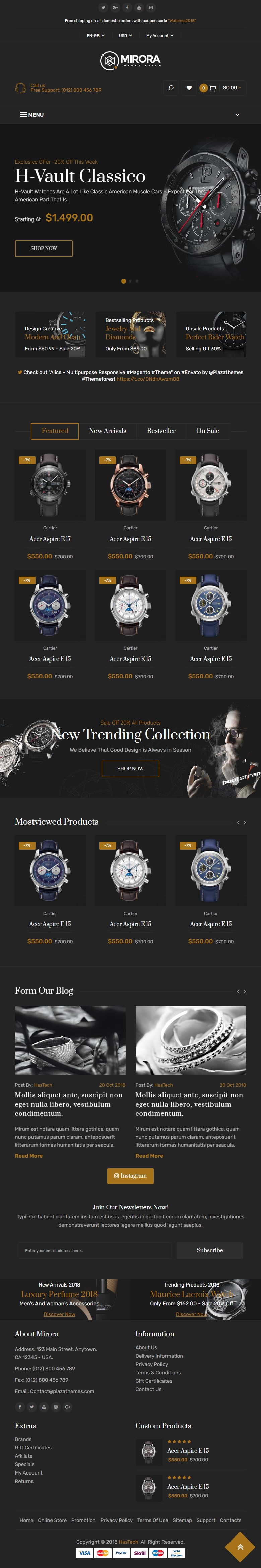
Task: Select the first hero slider dot
Action: [x=124, y=281]
